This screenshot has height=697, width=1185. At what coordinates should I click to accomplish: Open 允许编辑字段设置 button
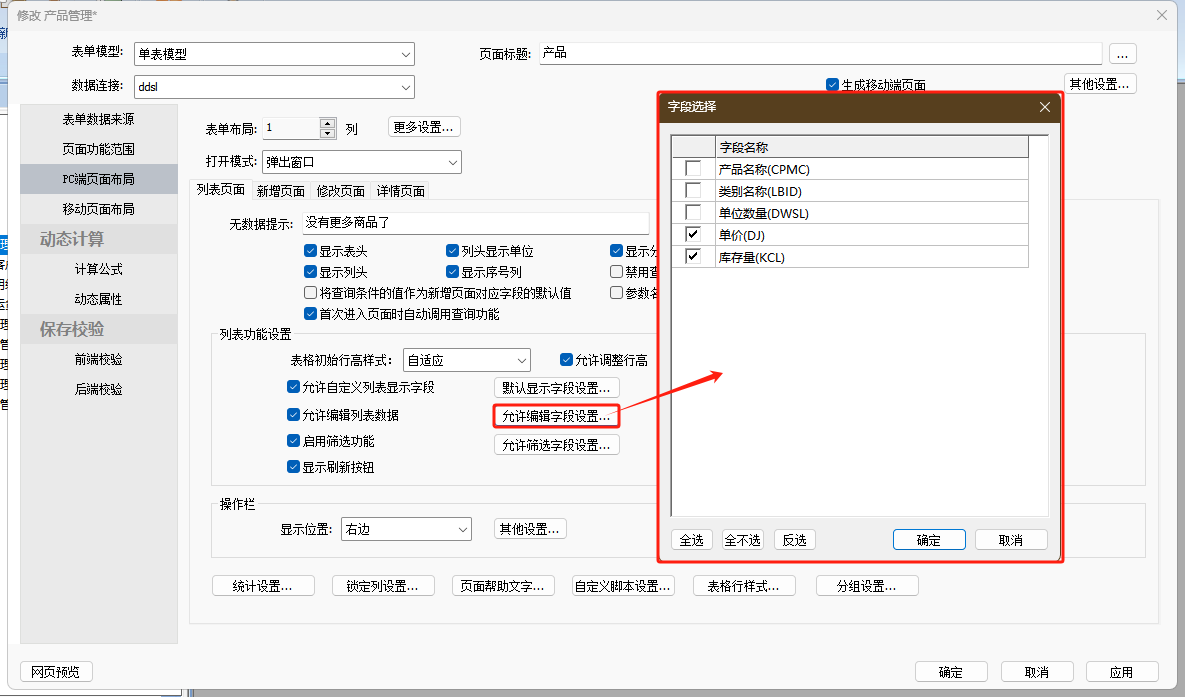pos(556,416)
